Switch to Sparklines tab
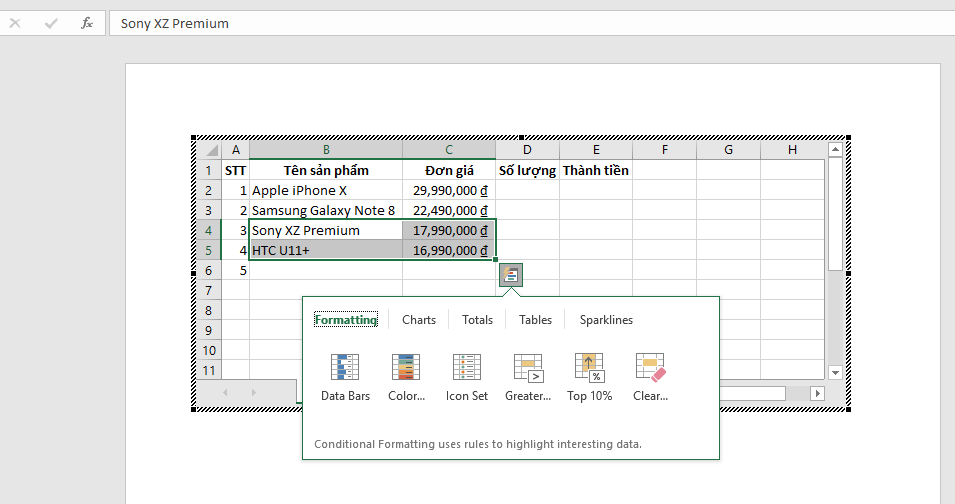 point(606,320)
